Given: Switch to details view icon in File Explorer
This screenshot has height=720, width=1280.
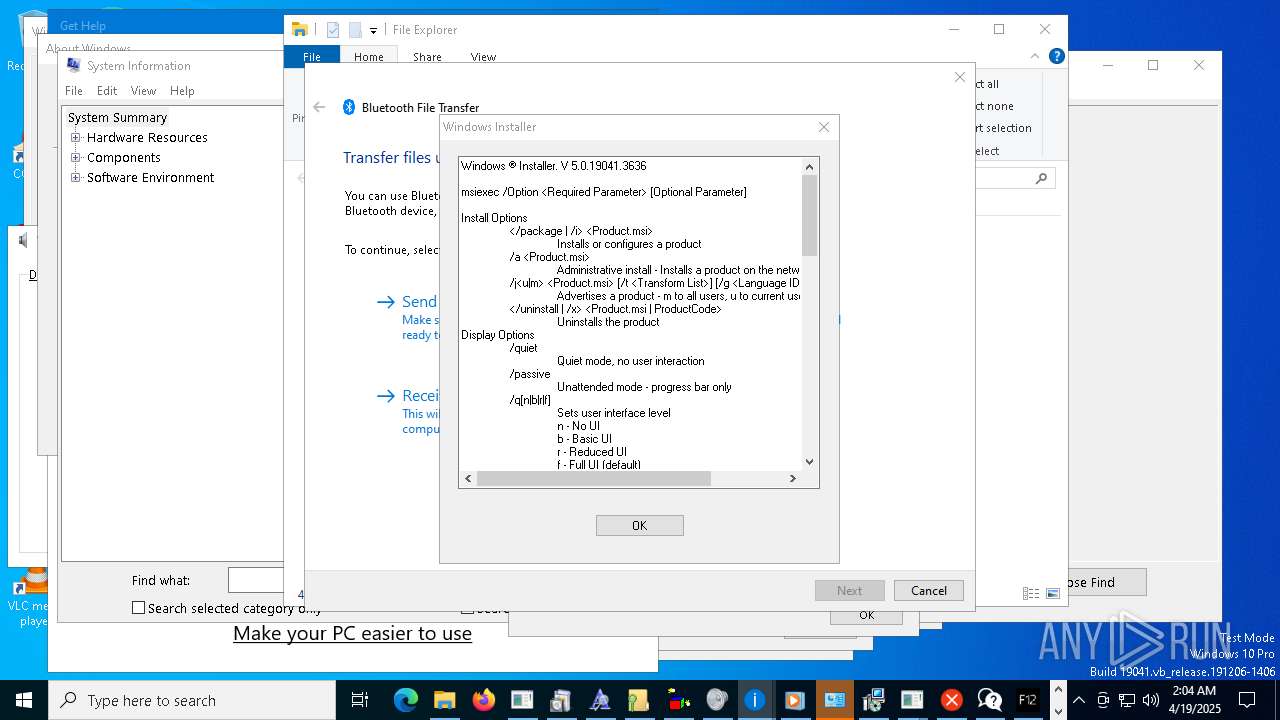Looking at the screenshot, I should [x=1031, y=593].
